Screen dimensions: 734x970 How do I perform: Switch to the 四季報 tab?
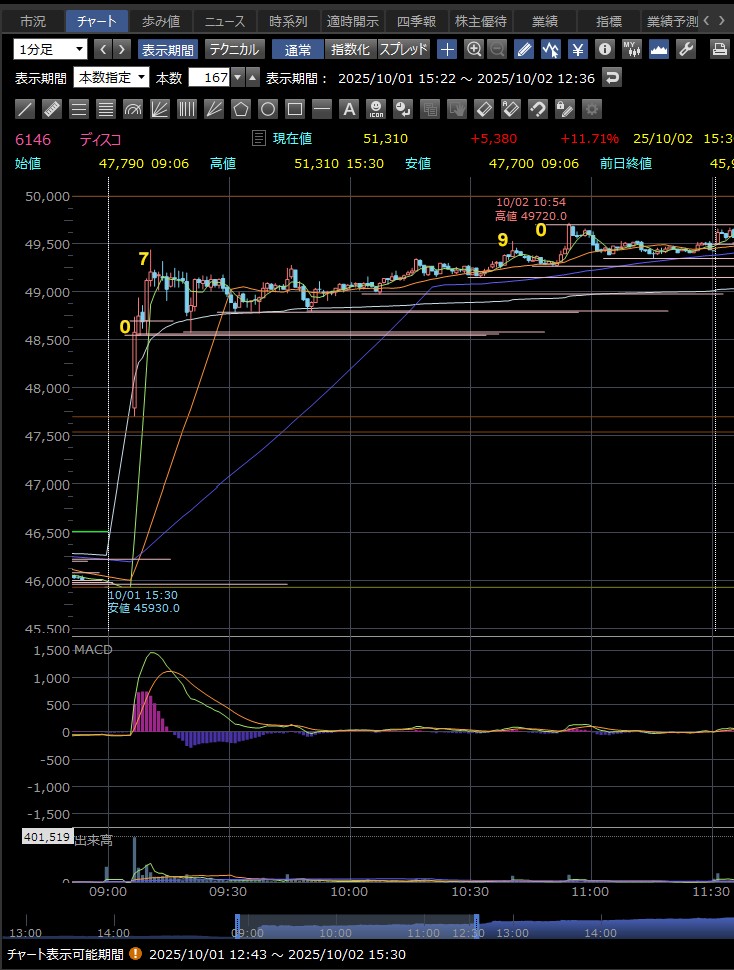pyautogui.click(x=416, y=21)
